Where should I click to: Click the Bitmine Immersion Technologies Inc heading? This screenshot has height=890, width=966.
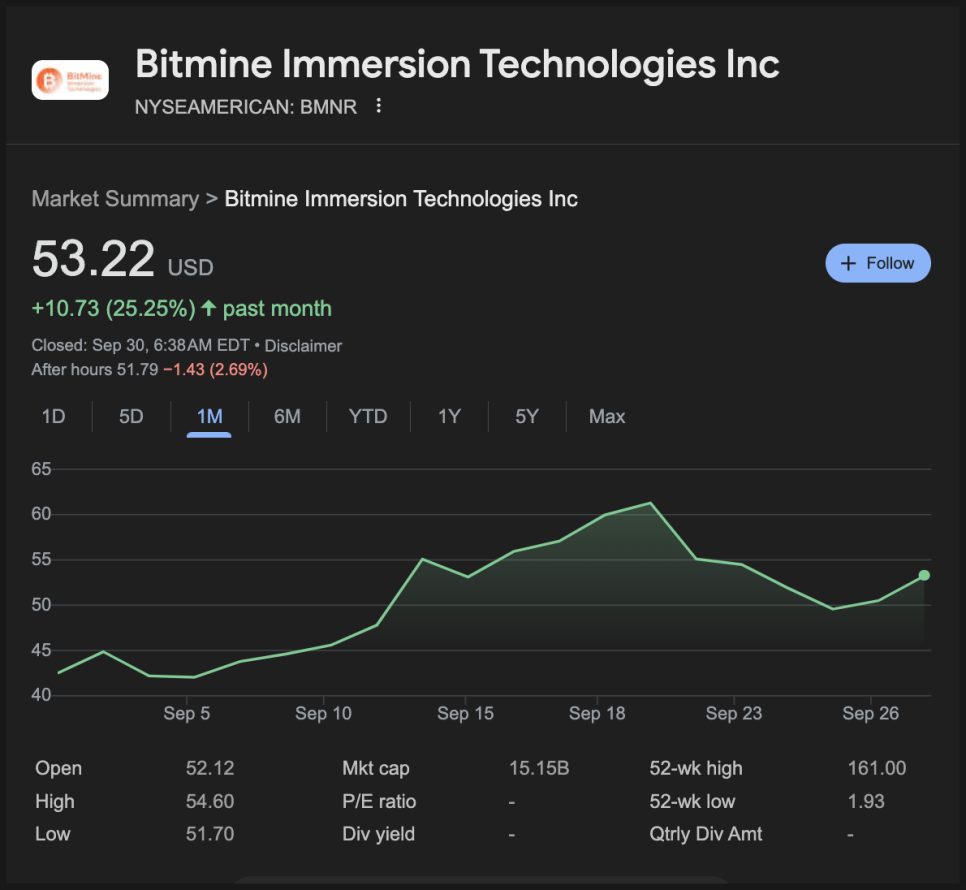tap(457, 64)
